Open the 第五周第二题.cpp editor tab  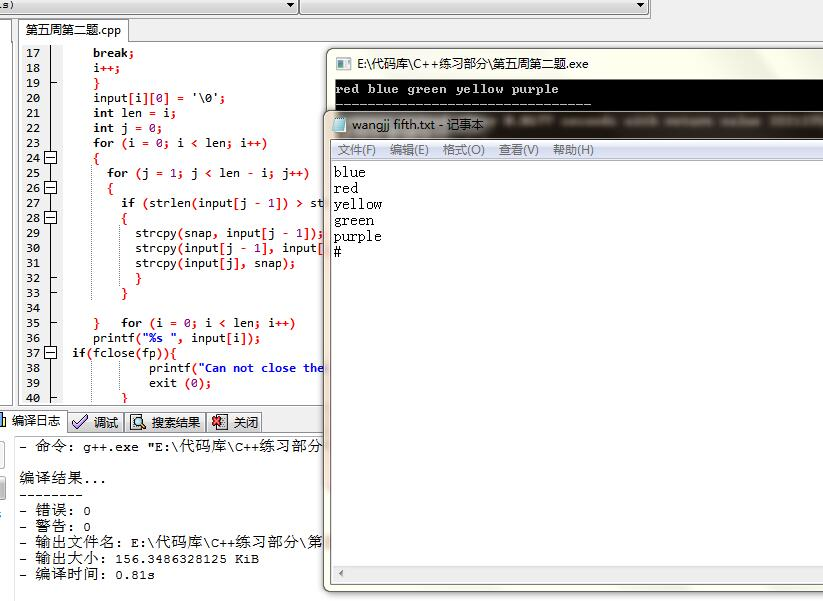[73, 30]
